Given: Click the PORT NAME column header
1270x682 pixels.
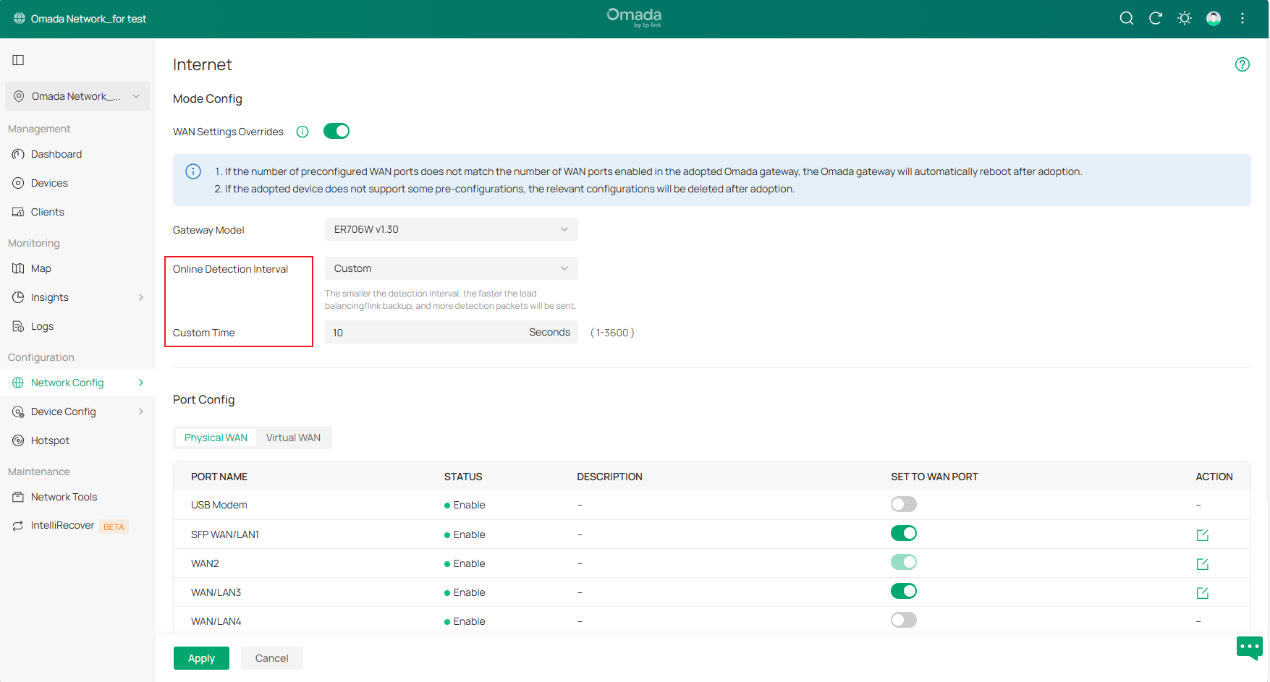Looking at the screenshot, I should pos(219,477).
